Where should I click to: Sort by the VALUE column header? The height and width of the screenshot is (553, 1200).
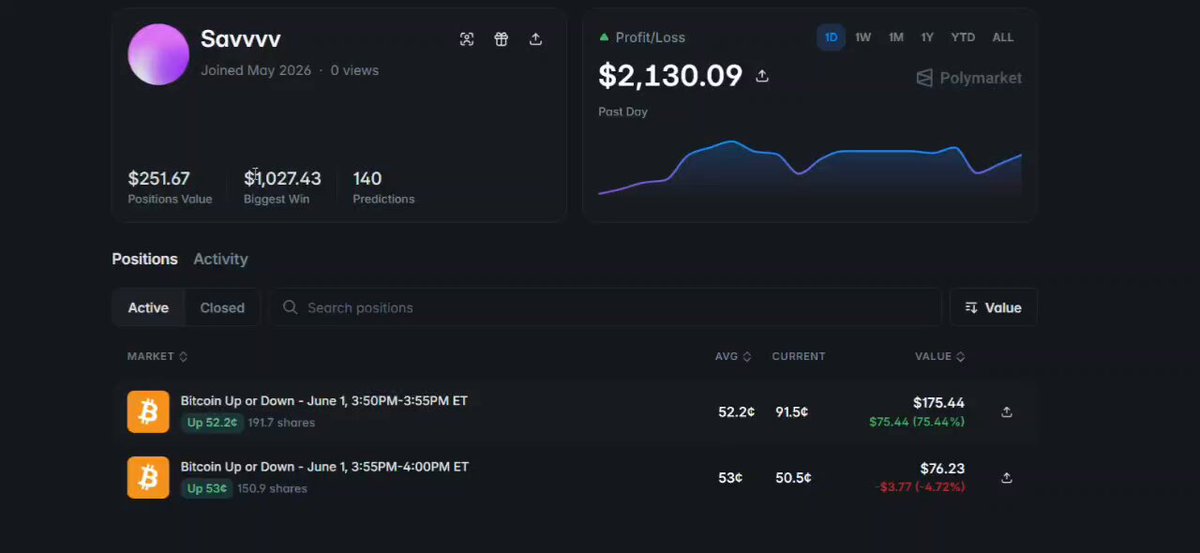(940, 356)
